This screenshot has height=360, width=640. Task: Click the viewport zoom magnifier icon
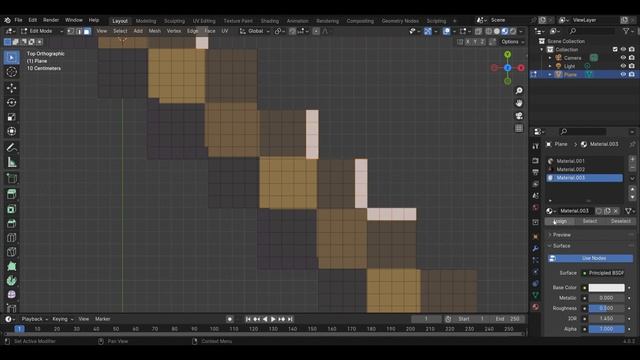coord(519,91)
